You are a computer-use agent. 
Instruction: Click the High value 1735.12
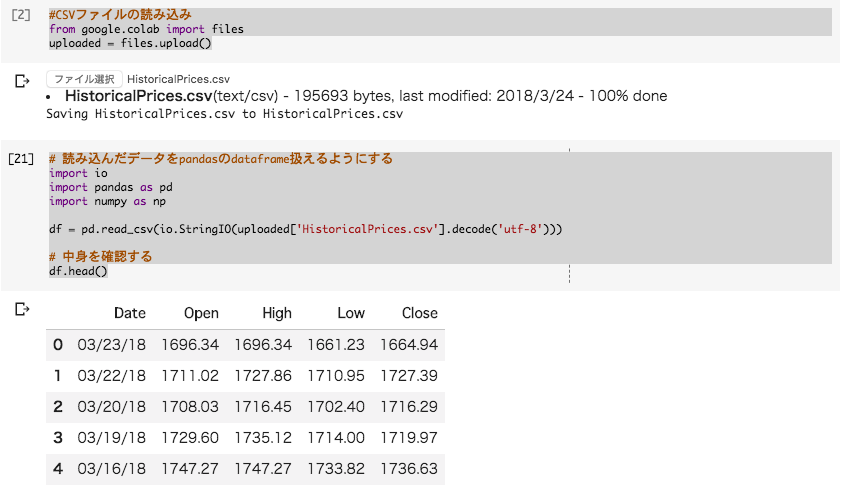pos(263,438)
